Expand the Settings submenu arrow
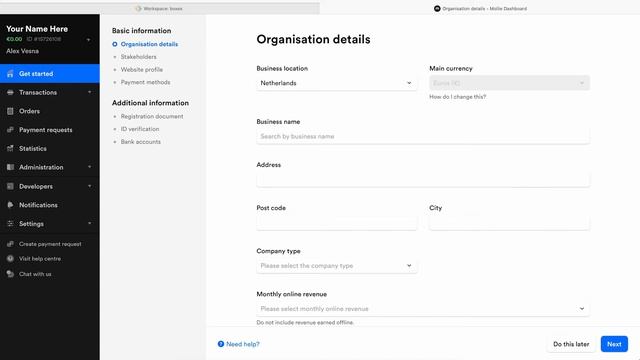The image size is (640, 360). click(x=89, y=224)
